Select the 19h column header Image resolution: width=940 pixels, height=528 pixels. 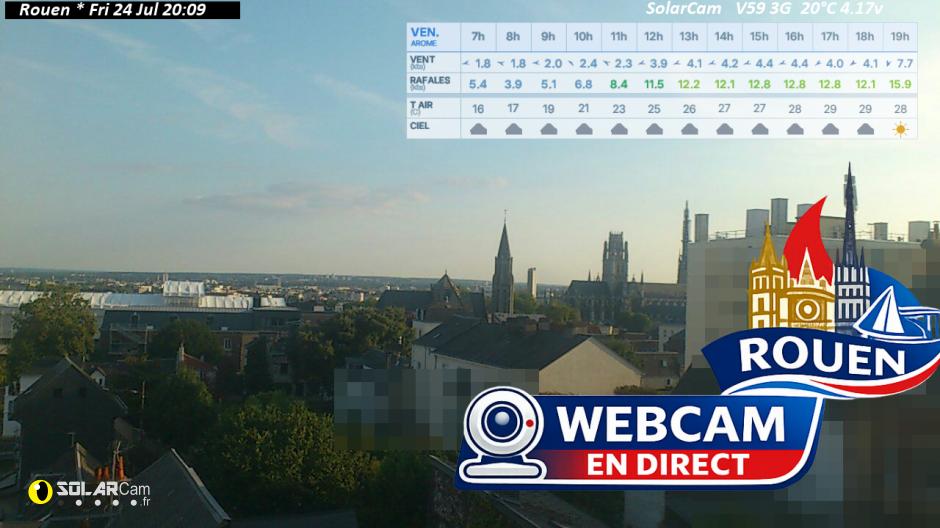(x=900, y=37)
